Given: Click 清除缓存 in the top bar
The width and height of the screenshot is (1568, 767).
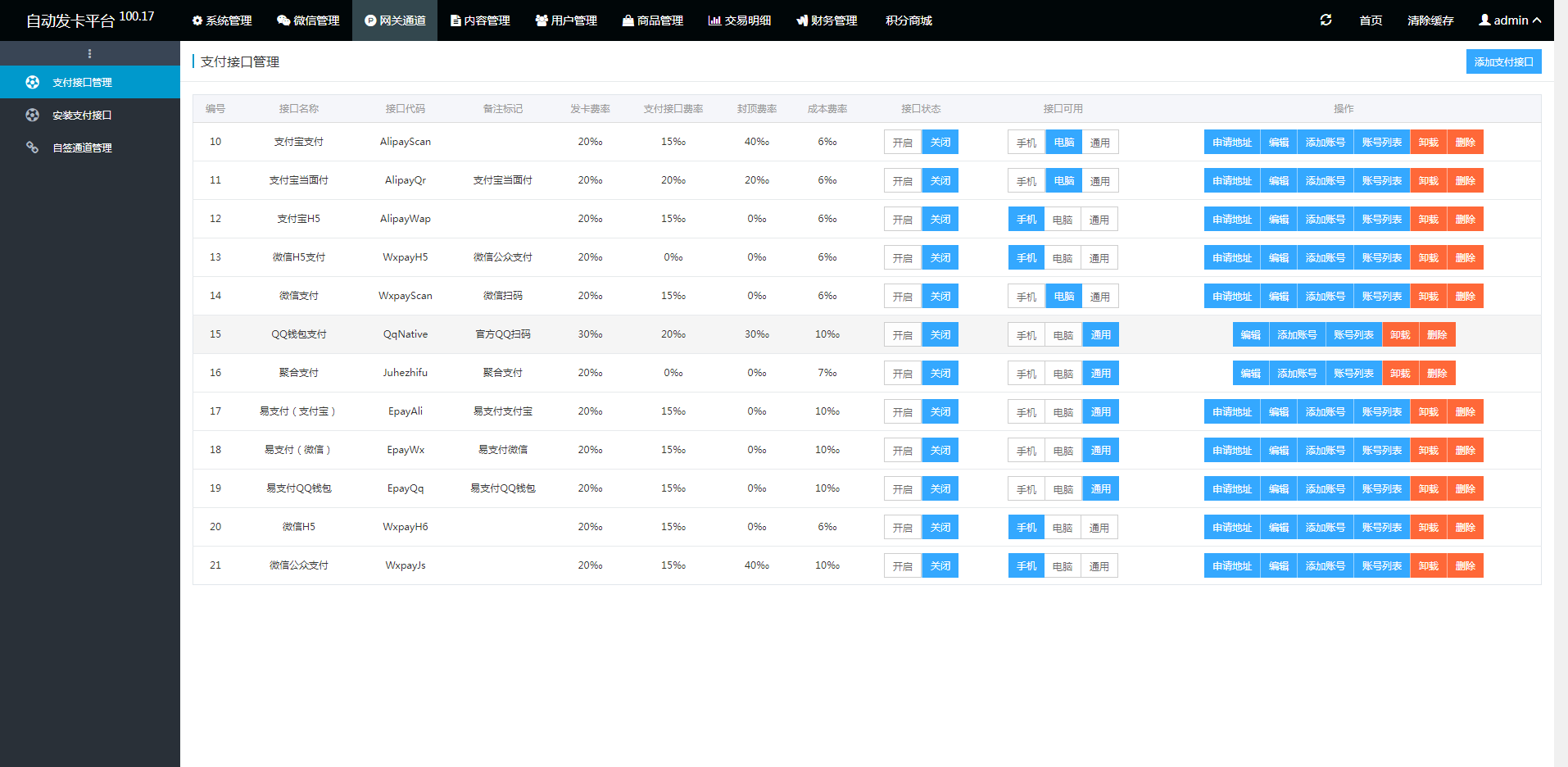Looking at the screenshot, I should point(1430,20).
